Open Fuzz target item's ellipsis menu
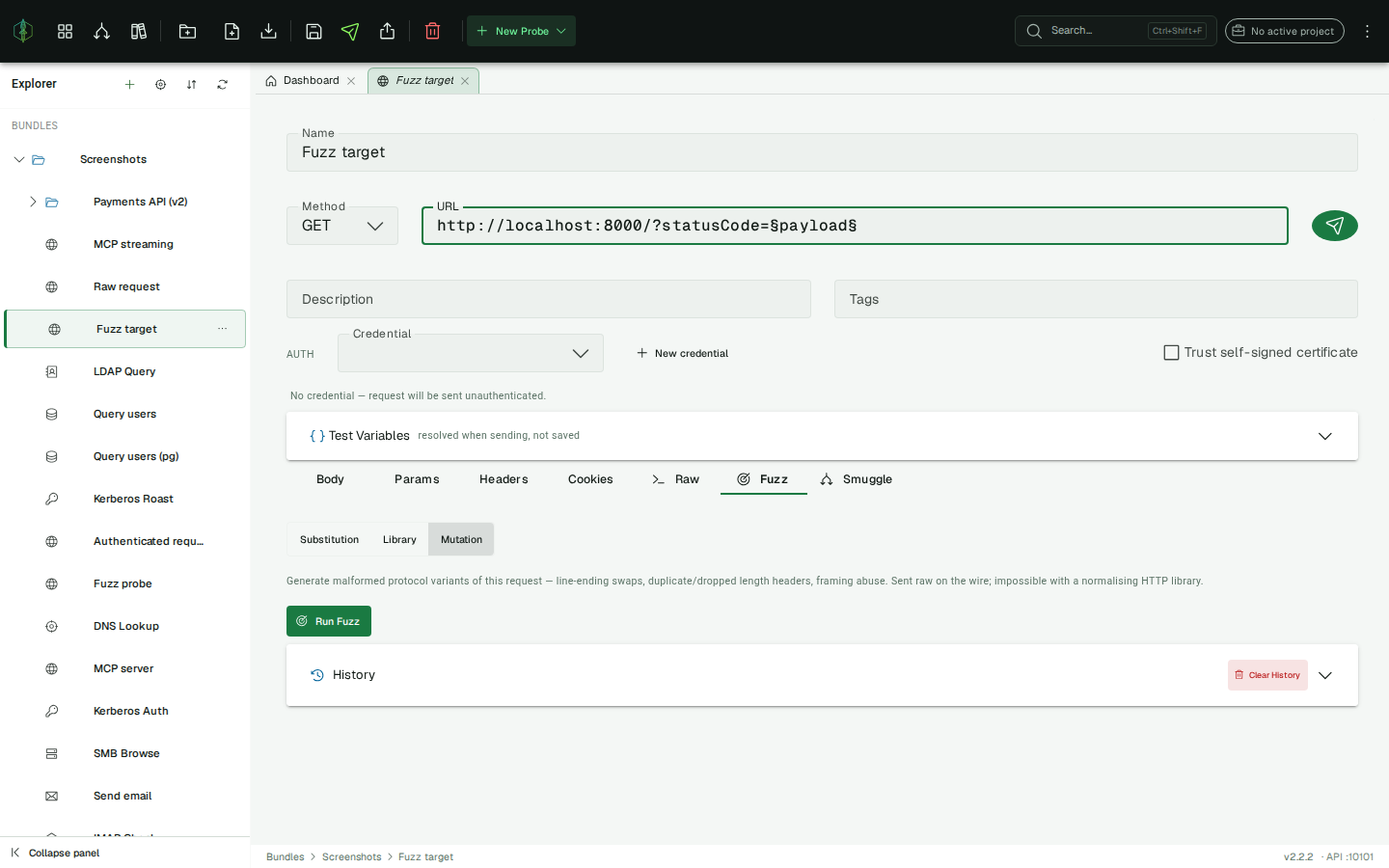The image size is (1389, 868). pos(222,329)
